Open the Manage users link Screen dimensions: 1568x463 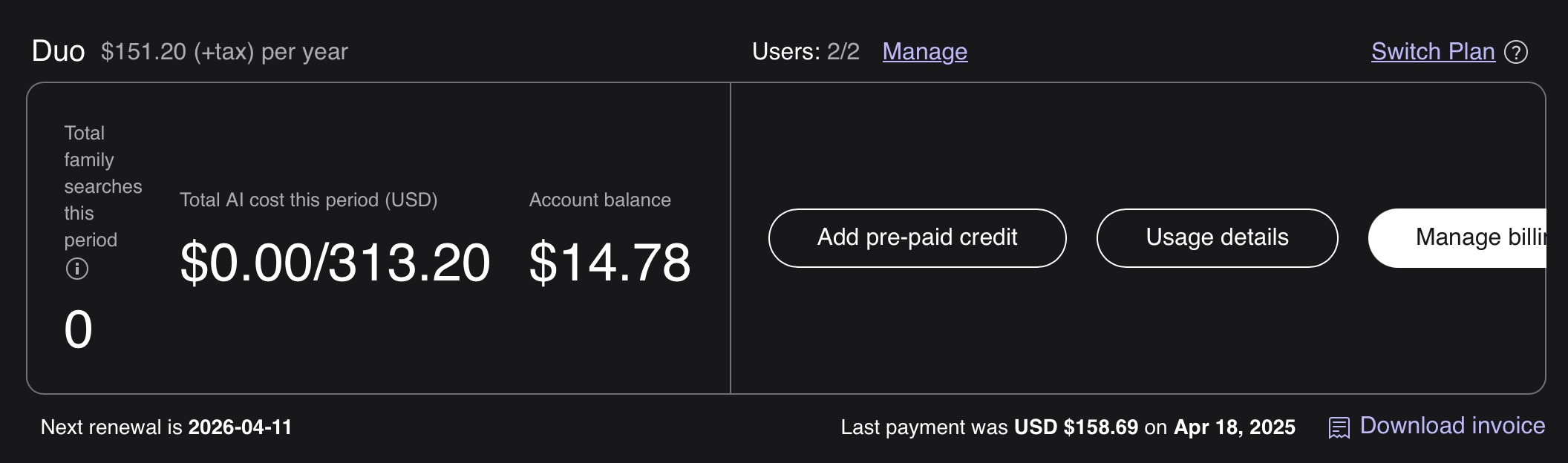pos(924,51)
